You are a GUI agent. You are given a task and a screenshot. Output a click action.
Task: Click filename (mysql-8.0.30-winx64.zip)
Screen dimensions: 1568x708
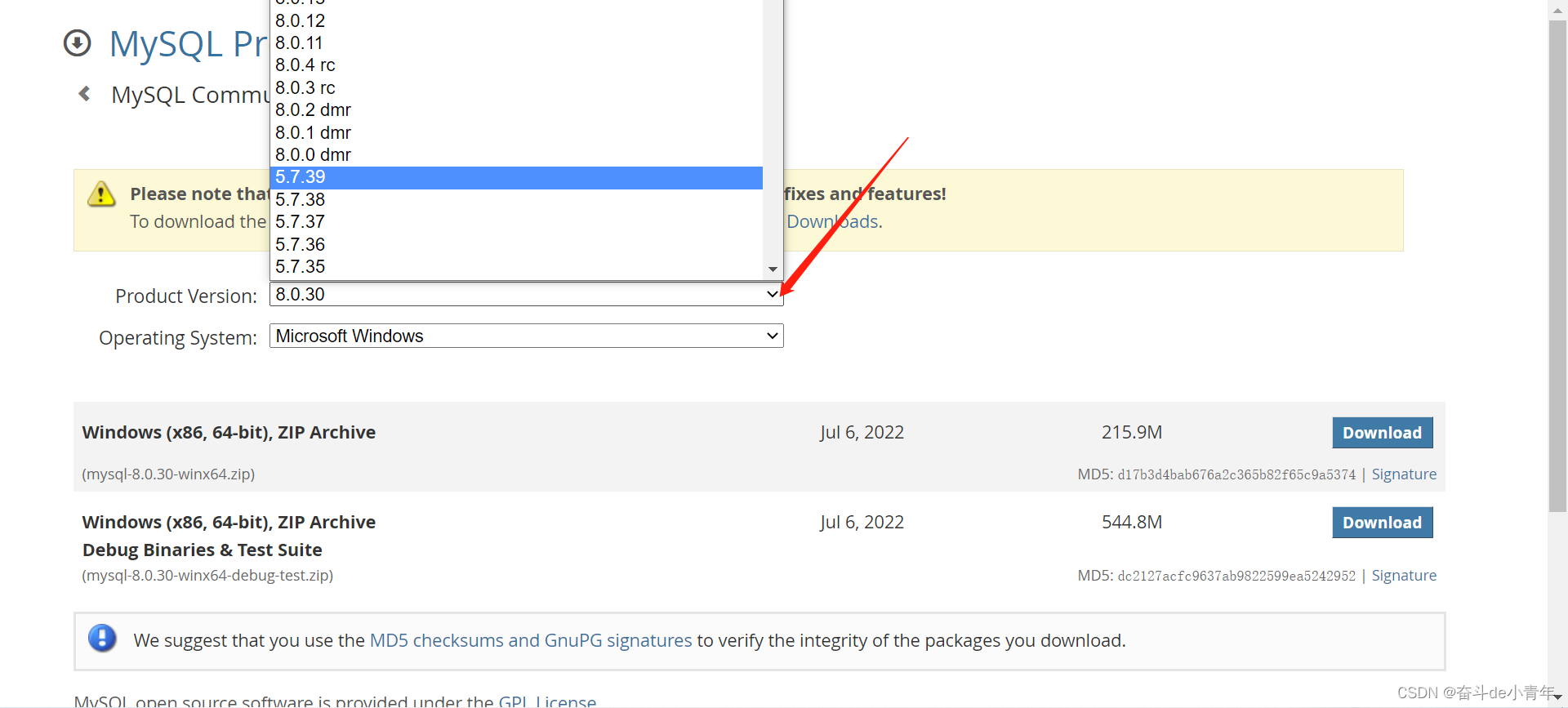(x=168, y=474)
